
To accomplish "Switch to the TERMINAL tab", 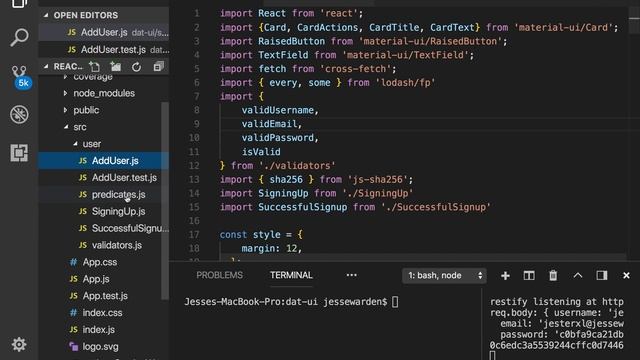I will point(291,275).
